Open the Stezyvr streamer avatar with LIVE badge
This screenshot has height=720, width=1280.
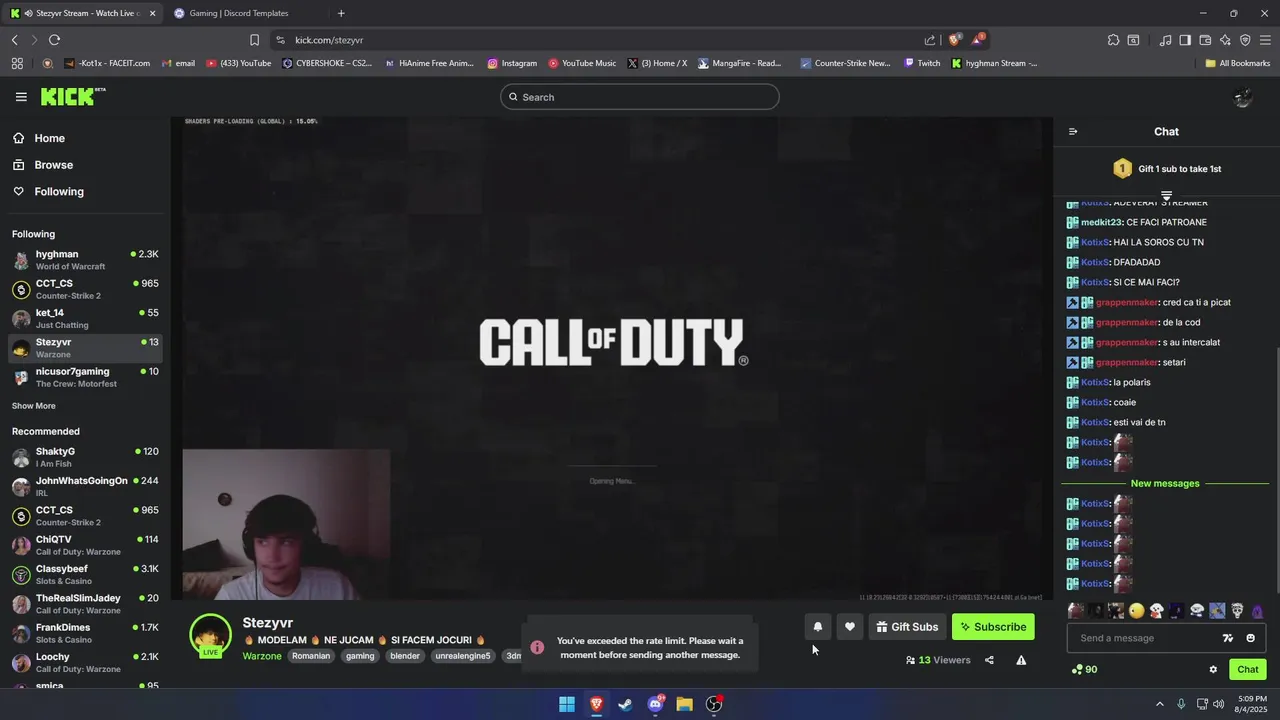point(210,636)
